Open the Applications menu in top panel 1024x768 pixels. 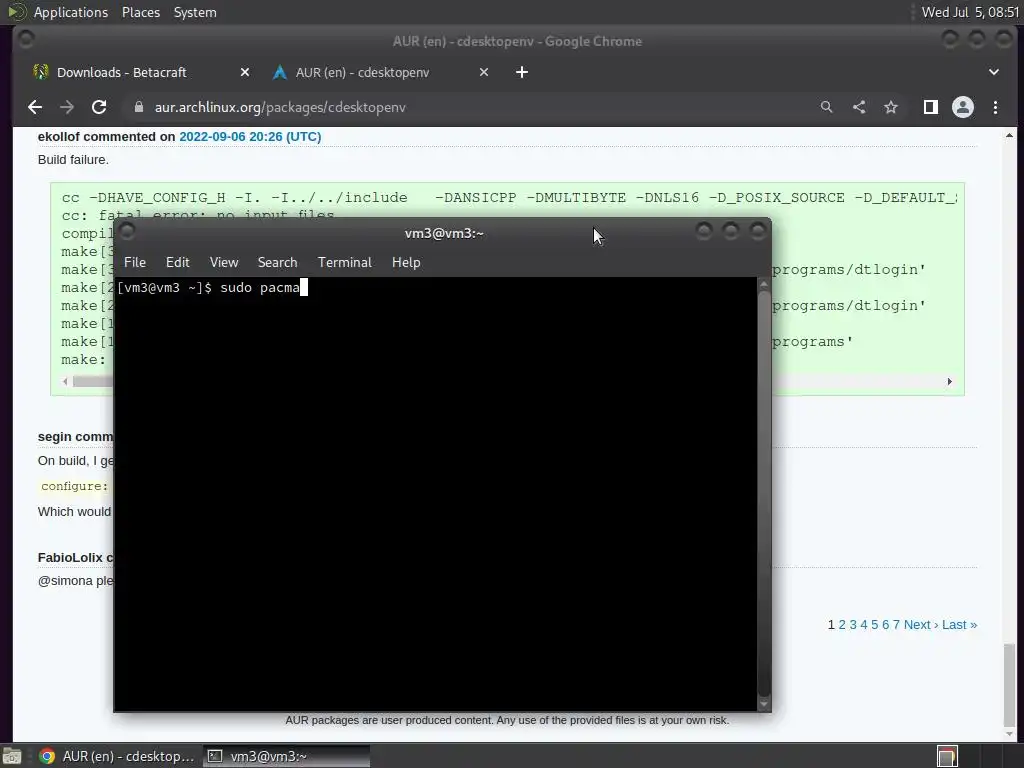(x=71, y=12)
